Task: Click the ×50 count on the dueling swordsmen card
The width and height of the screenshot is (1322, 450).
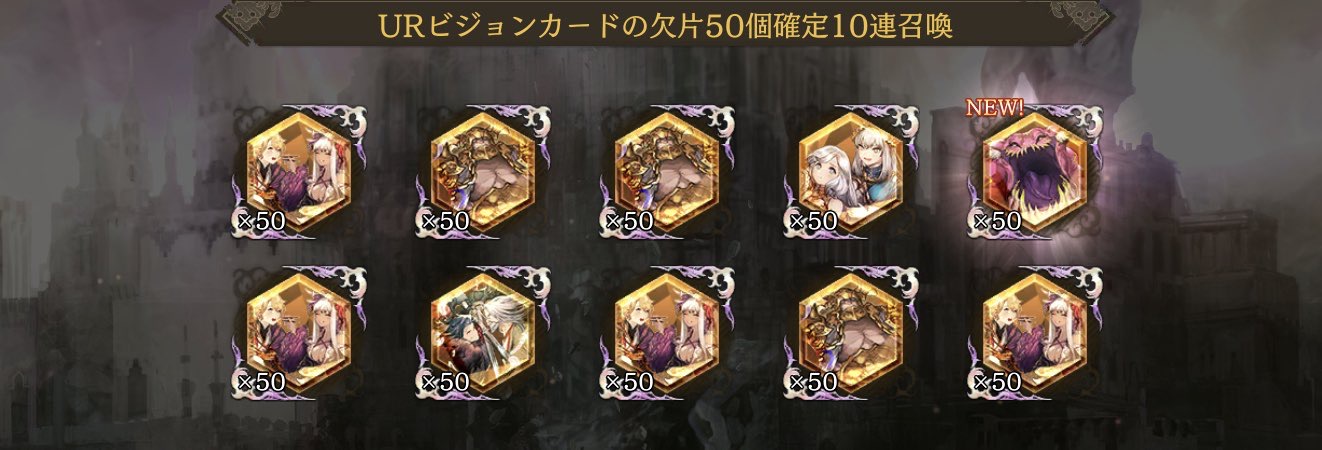Action: [445, 382]
